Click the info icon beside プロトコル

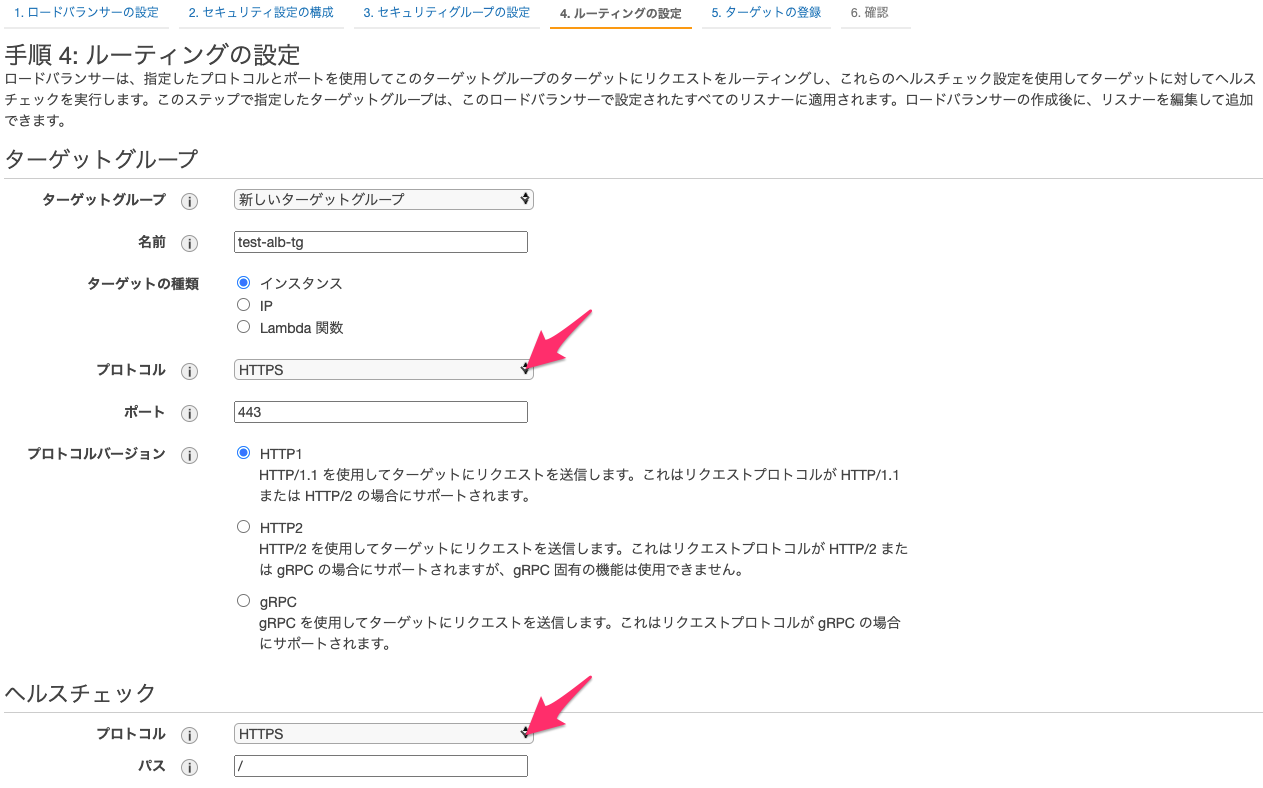[189, 371]
